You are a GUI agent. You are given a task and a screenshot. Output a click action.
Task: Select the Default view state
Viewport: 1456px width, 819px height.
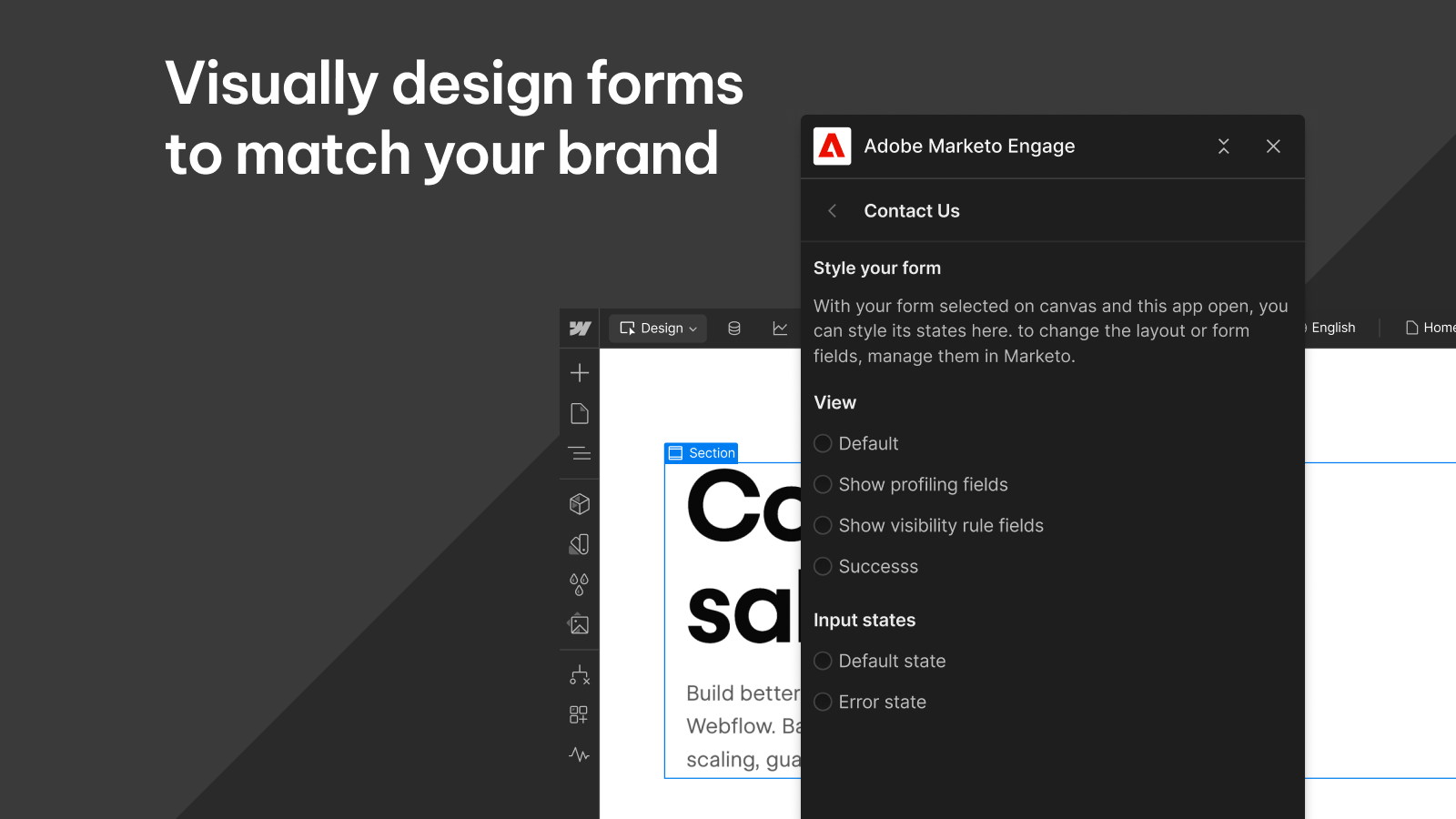click(823, 443)
